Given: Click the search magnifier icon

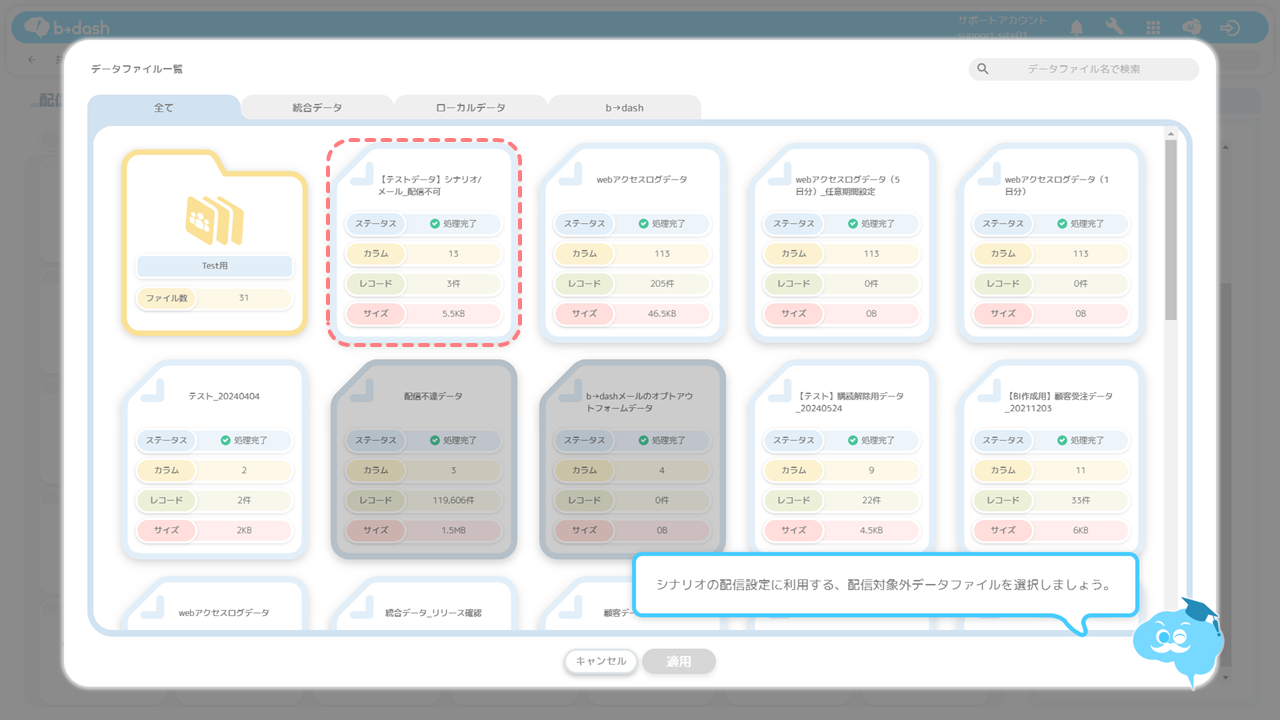Looking at the screenshot, I should 982,69.
